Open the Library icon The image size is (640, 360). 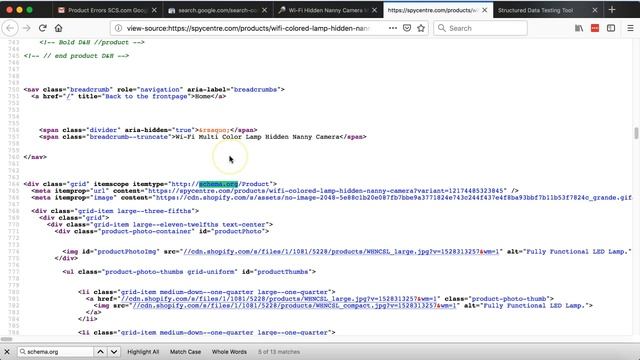(579, 28)
